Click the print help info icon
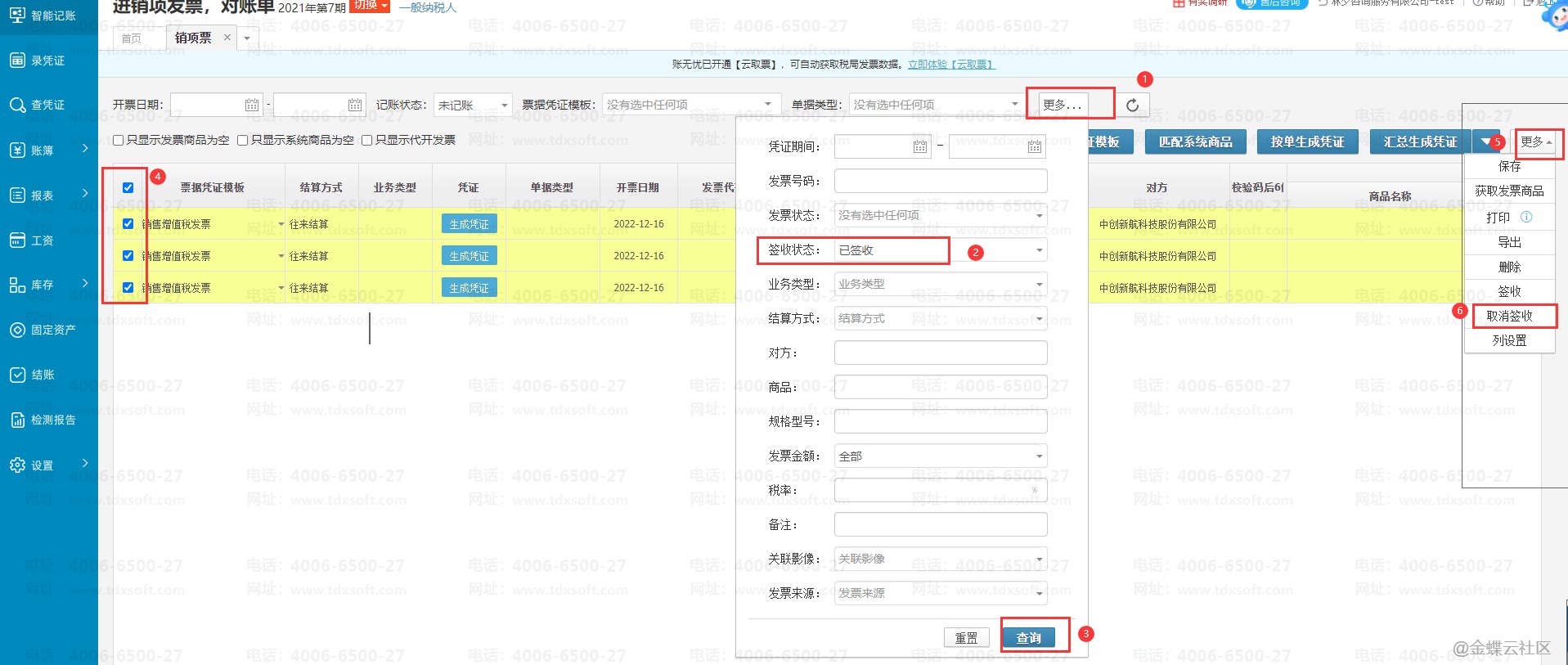Screen dimensions: 1568x665 1526,218
